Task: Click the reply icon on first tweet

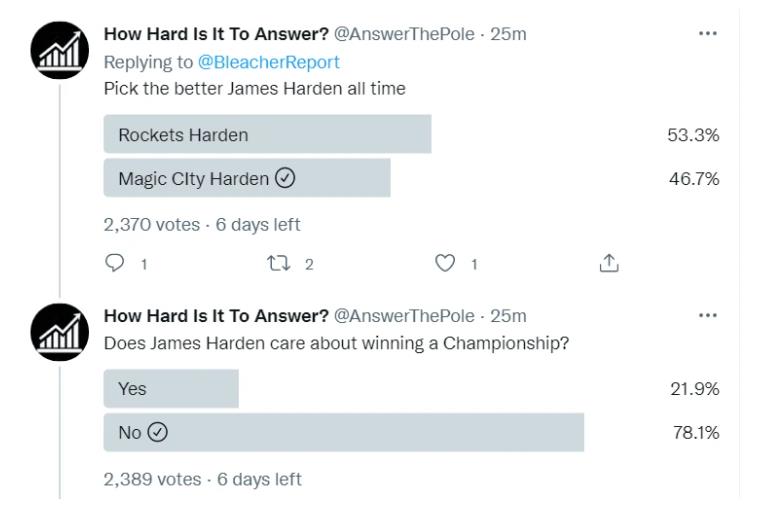Action: coord(112,264)
